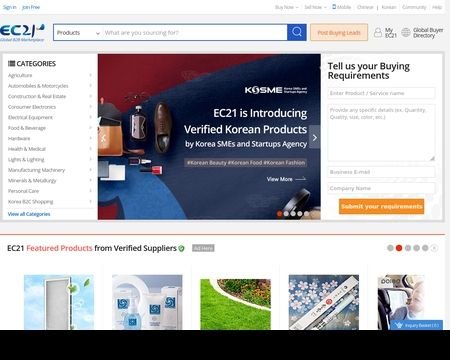Expand the Agriculture category arrow
The height and width of the screenshot is (360, 450).
pos(90,75)
